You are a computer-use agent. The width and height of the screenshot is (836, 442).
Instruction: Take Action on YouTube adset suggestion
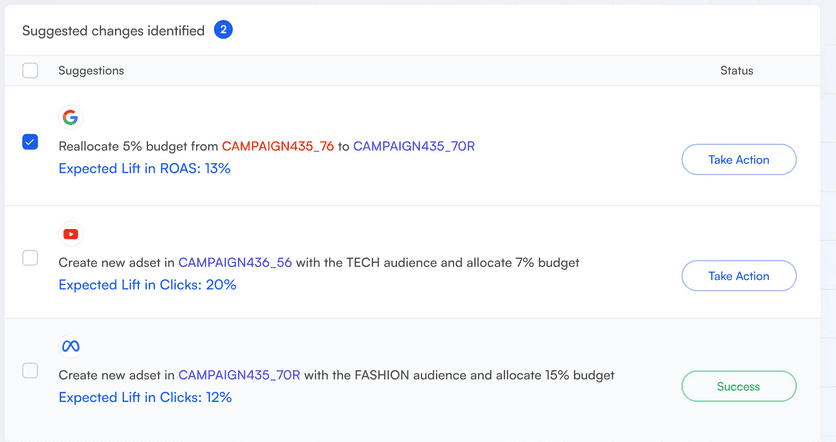click(739, 276)
